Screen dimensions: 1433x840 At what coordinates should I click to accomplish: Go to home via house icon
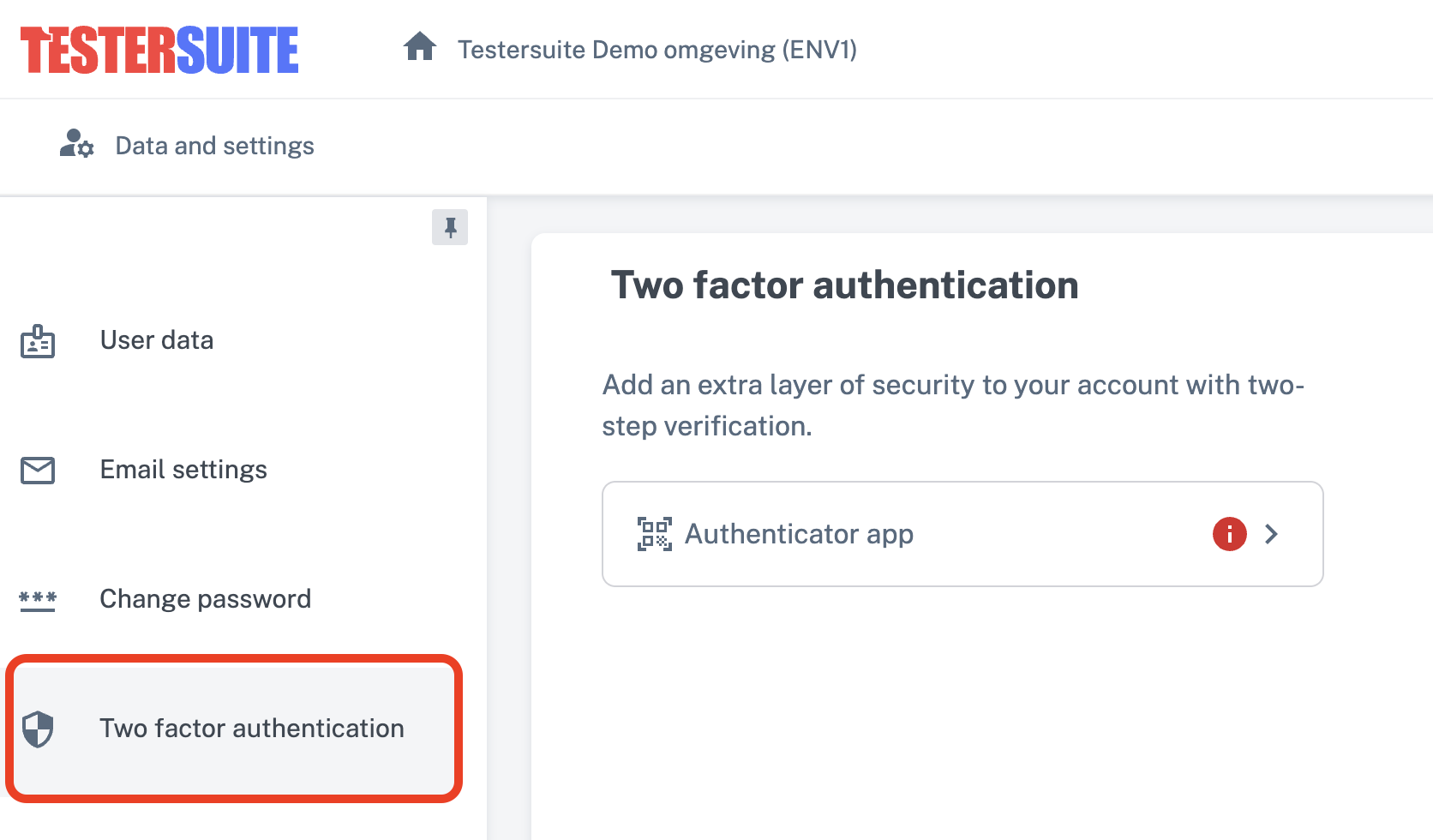(x=420, y=47)
